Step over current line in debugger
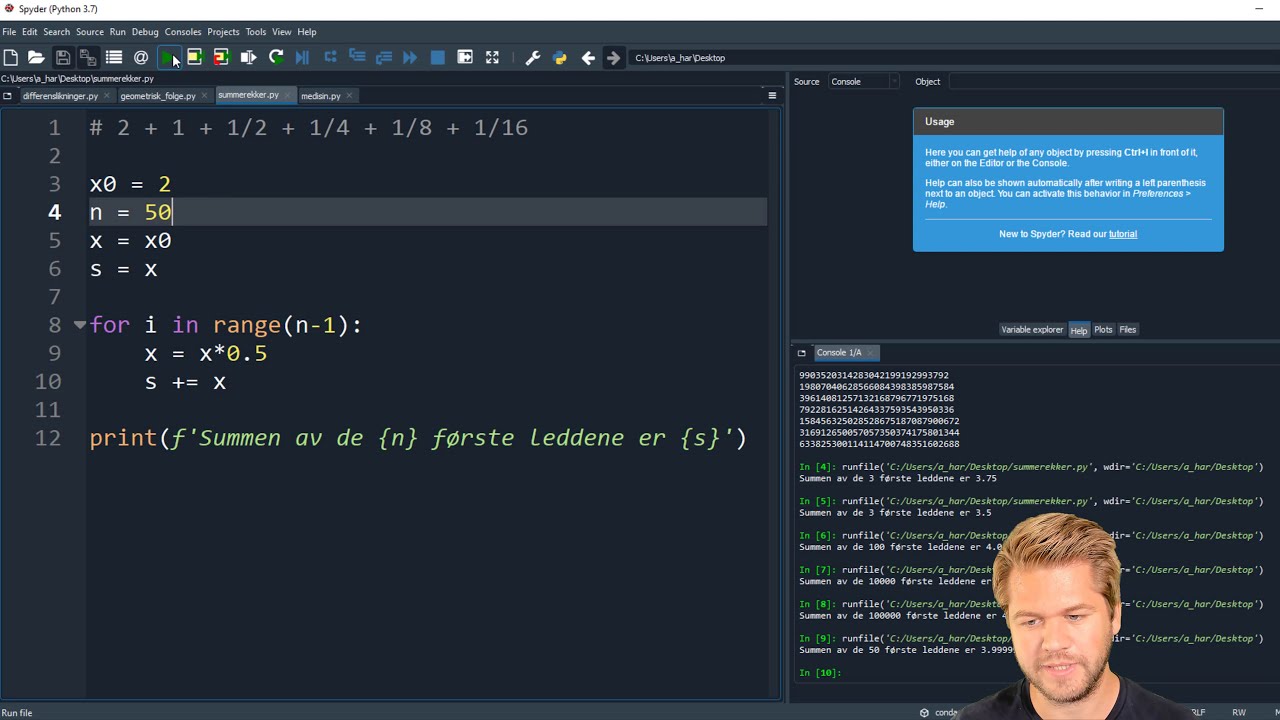 pyautogui.click(x=330, y=58)
